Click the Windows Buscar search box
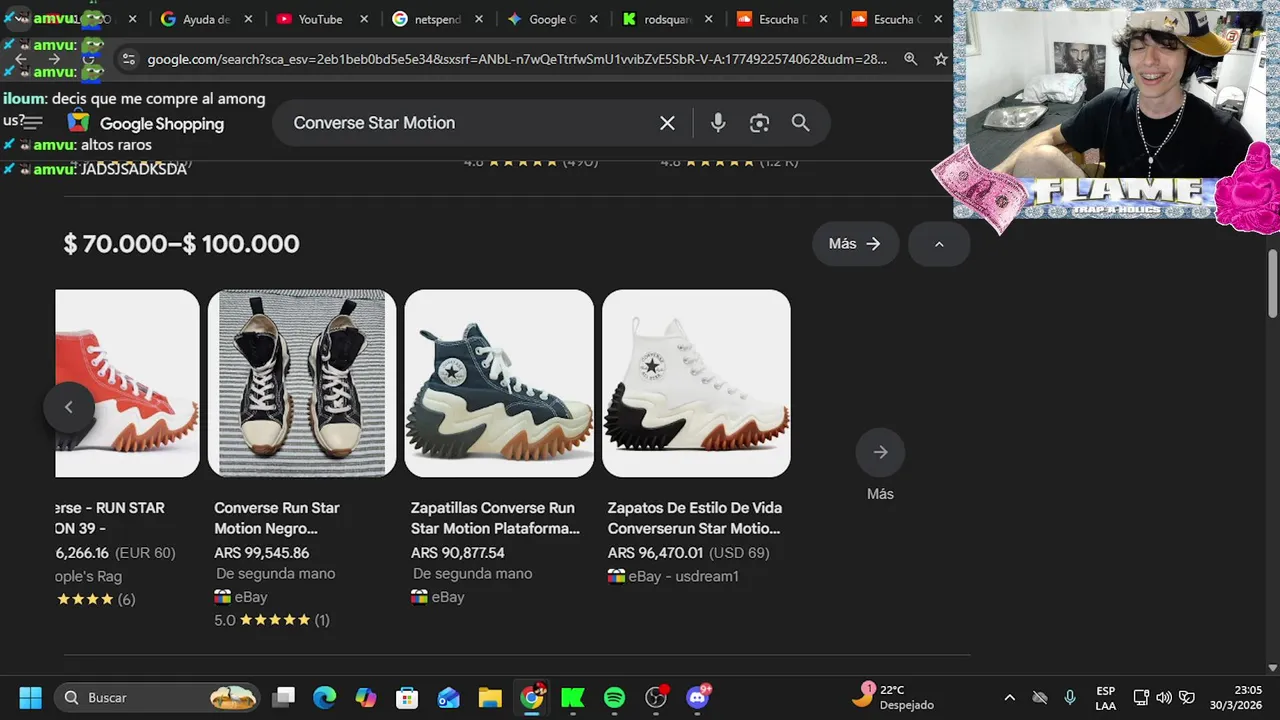This screenshot has width=1280, height=720. (157, 697)
